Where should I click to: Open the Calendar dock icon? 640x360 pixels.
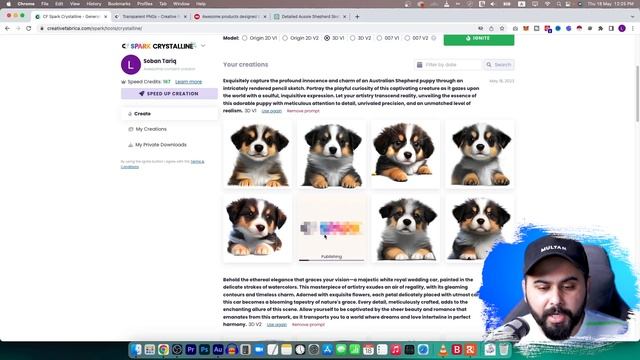point(368,350)
